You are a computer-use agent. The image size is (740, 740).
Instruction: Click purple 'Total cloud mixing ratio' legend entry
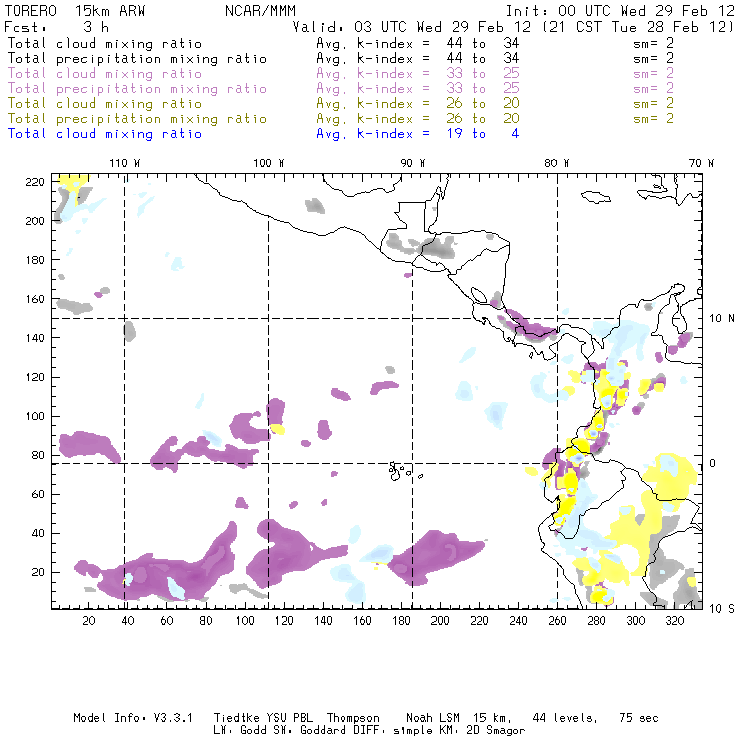coord(105,74)
